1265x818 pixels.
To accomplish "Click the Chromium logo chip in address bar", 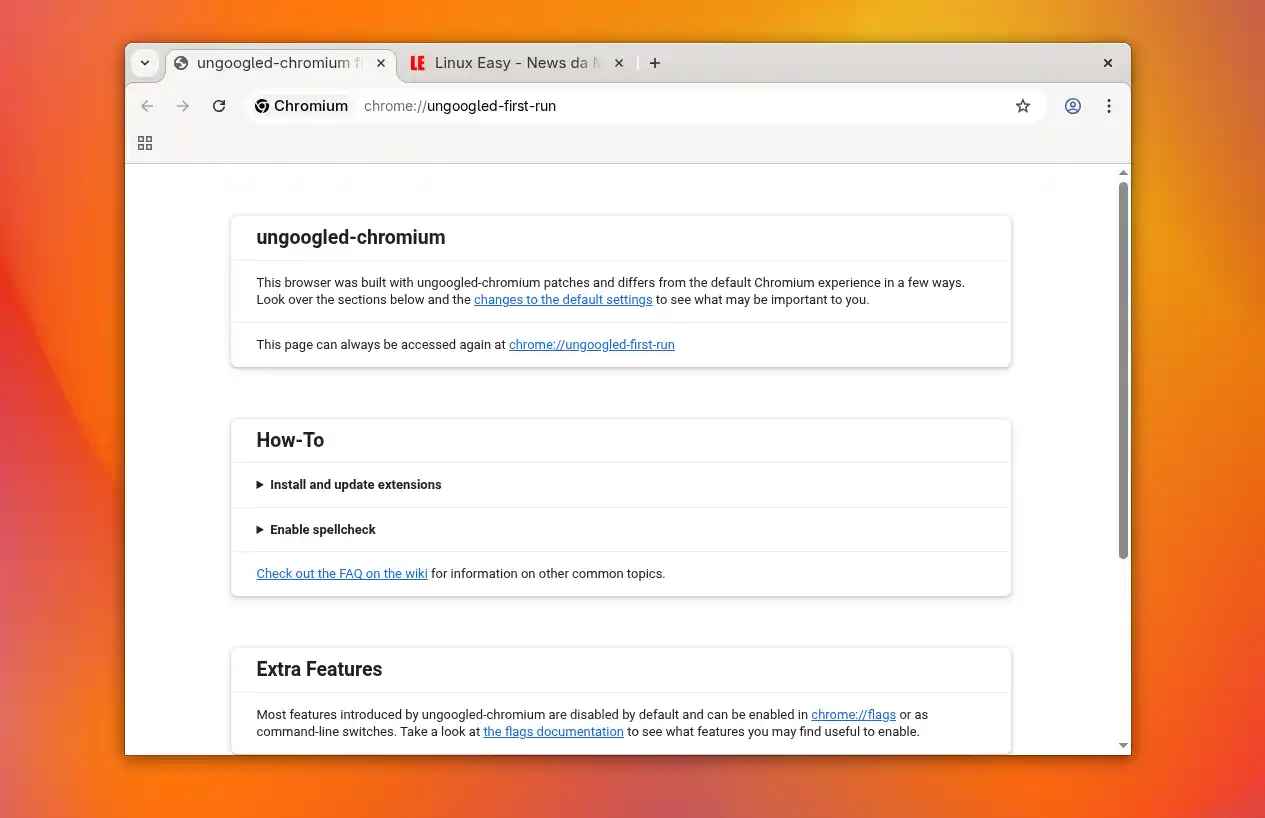I will point(301,106).
